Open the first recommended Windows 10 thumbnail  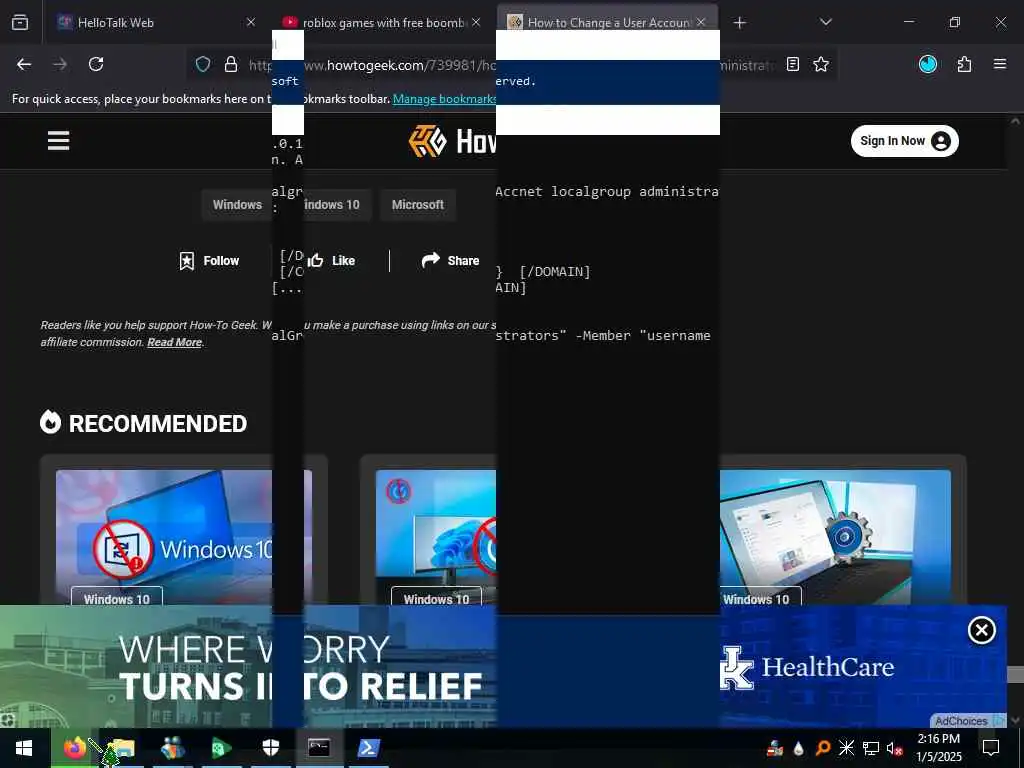tap(164, 537)
